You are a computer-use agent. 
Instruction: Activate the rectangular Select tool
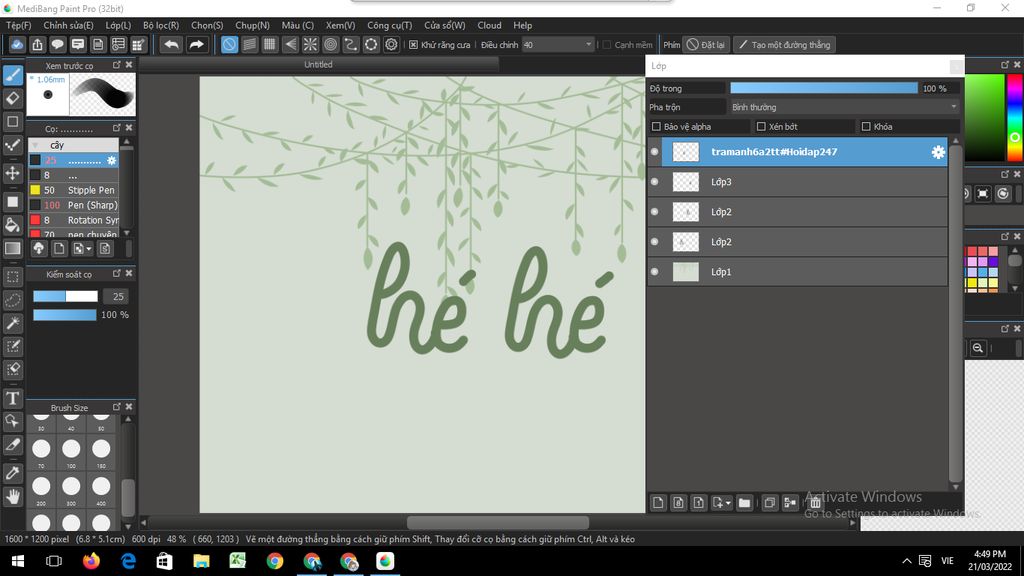point(13,276)
